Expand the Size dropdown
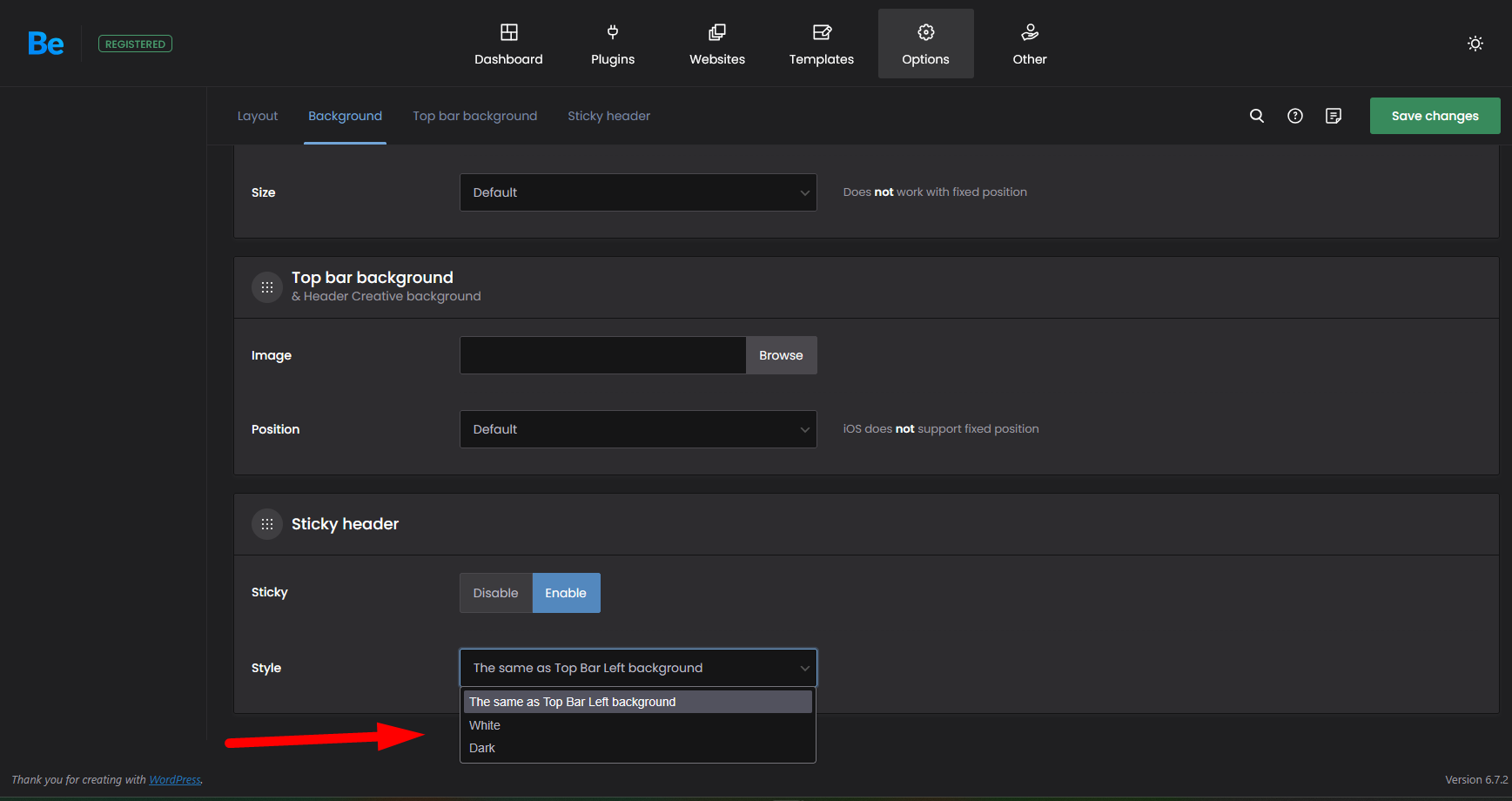 (638, 192)
